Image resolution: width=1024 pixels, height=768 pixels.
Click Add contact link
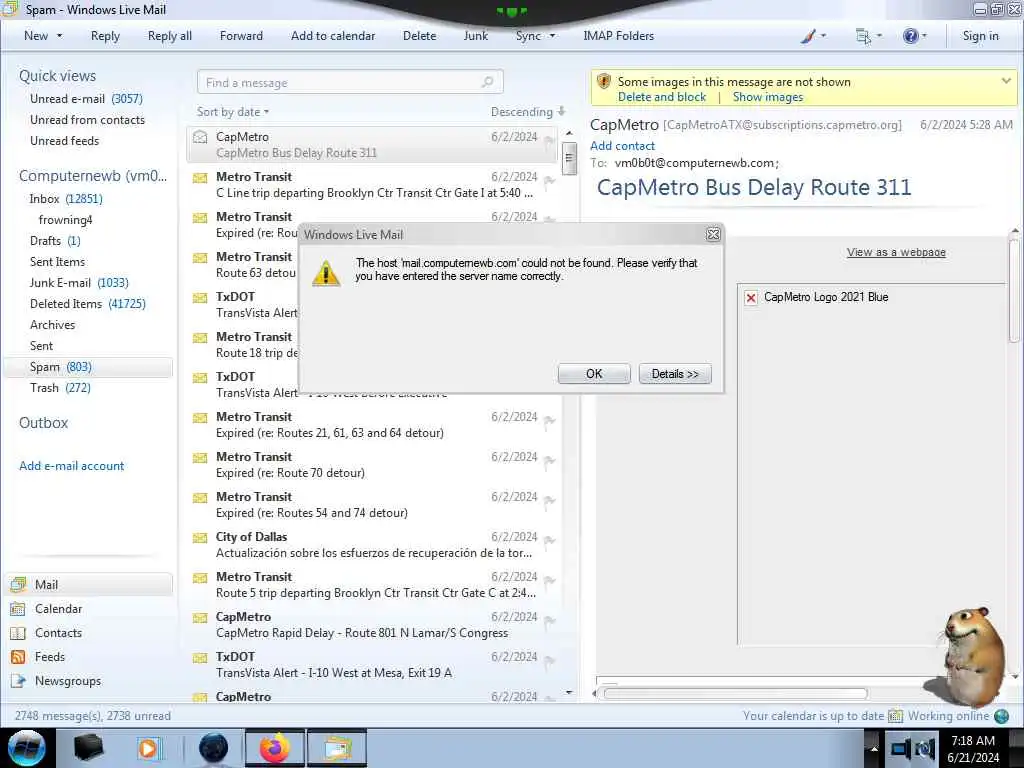click(622, 146)
